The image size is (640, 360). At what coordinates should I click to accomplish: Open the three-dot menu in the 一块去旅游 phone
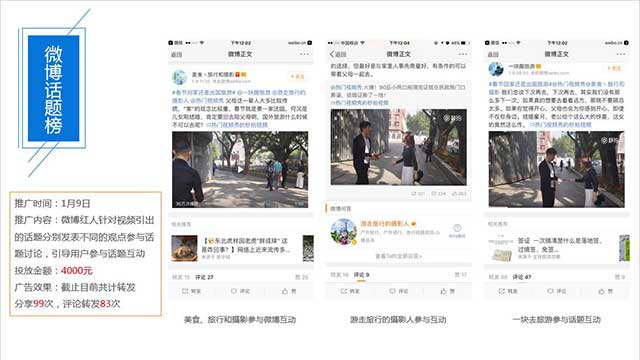pos(621,54)
